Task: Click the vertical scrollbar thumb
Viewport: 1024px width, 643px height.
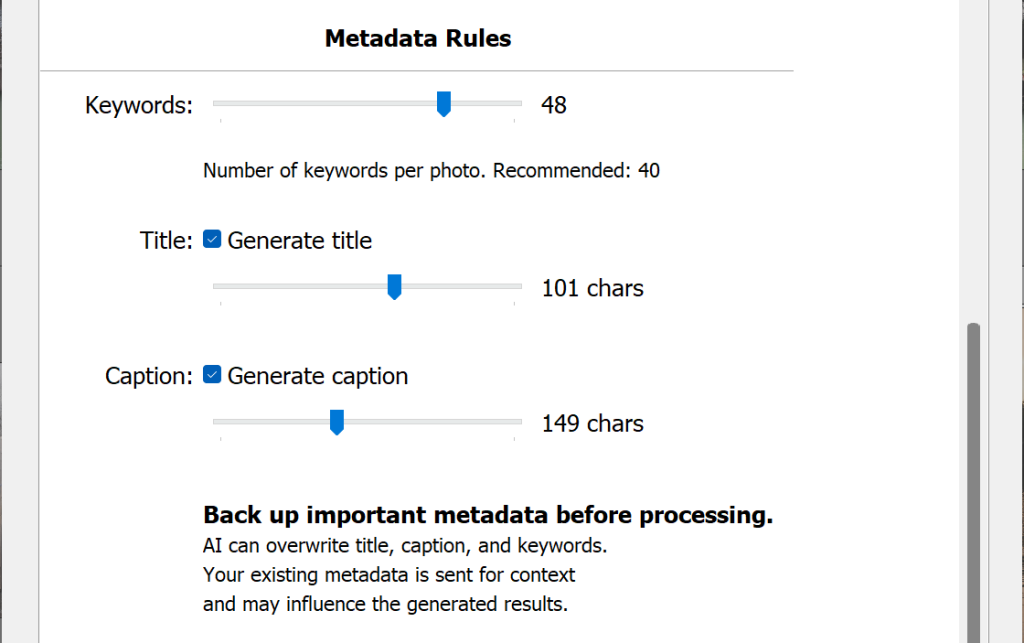Action: pos(973,480)
